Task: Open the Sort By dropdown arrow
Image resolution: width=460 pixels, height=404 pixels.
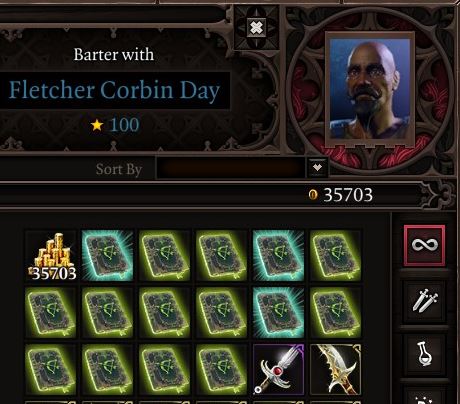Action: coord(317,168)
